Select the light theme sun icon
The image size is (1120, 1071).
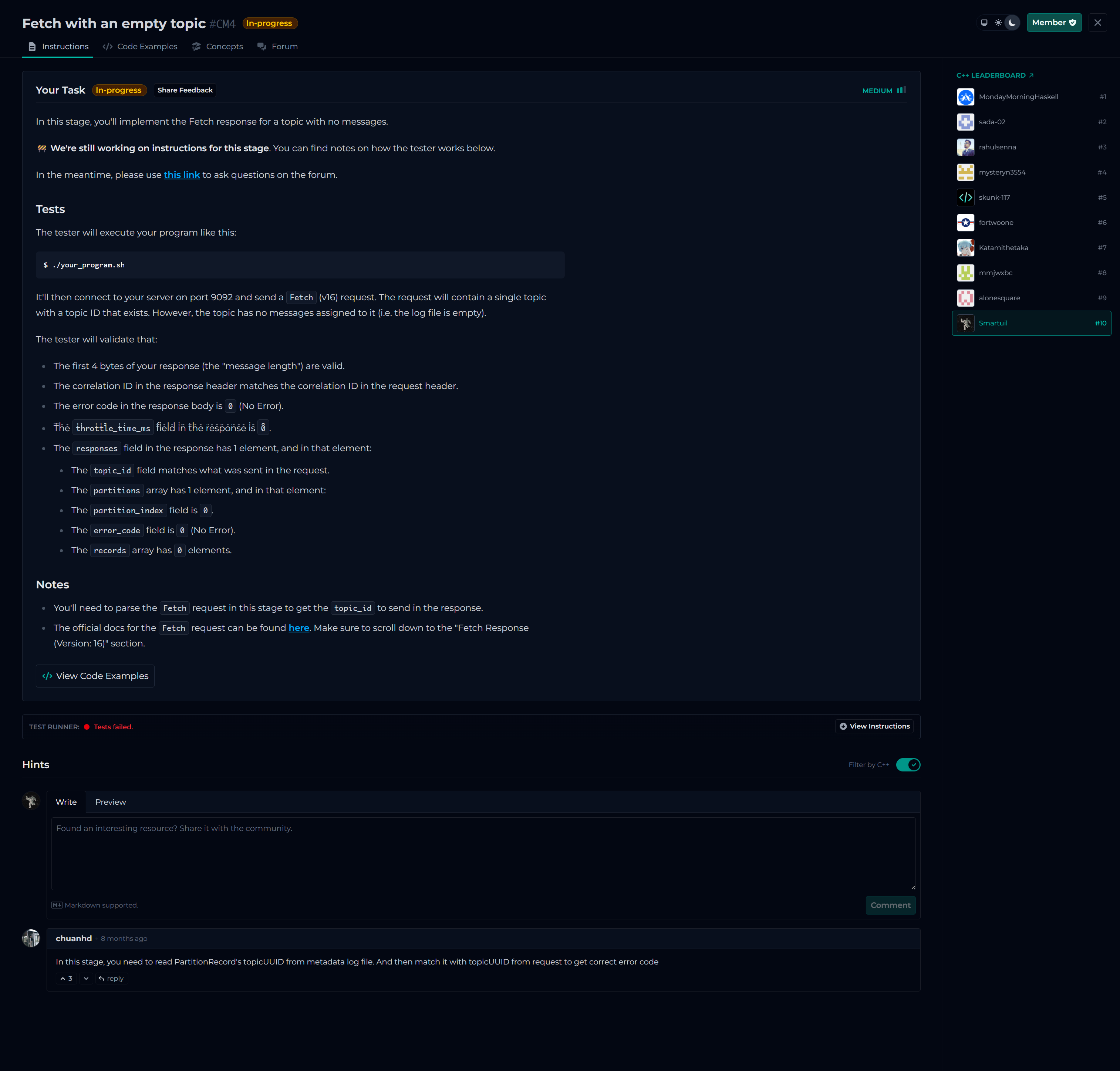point(998,23)
